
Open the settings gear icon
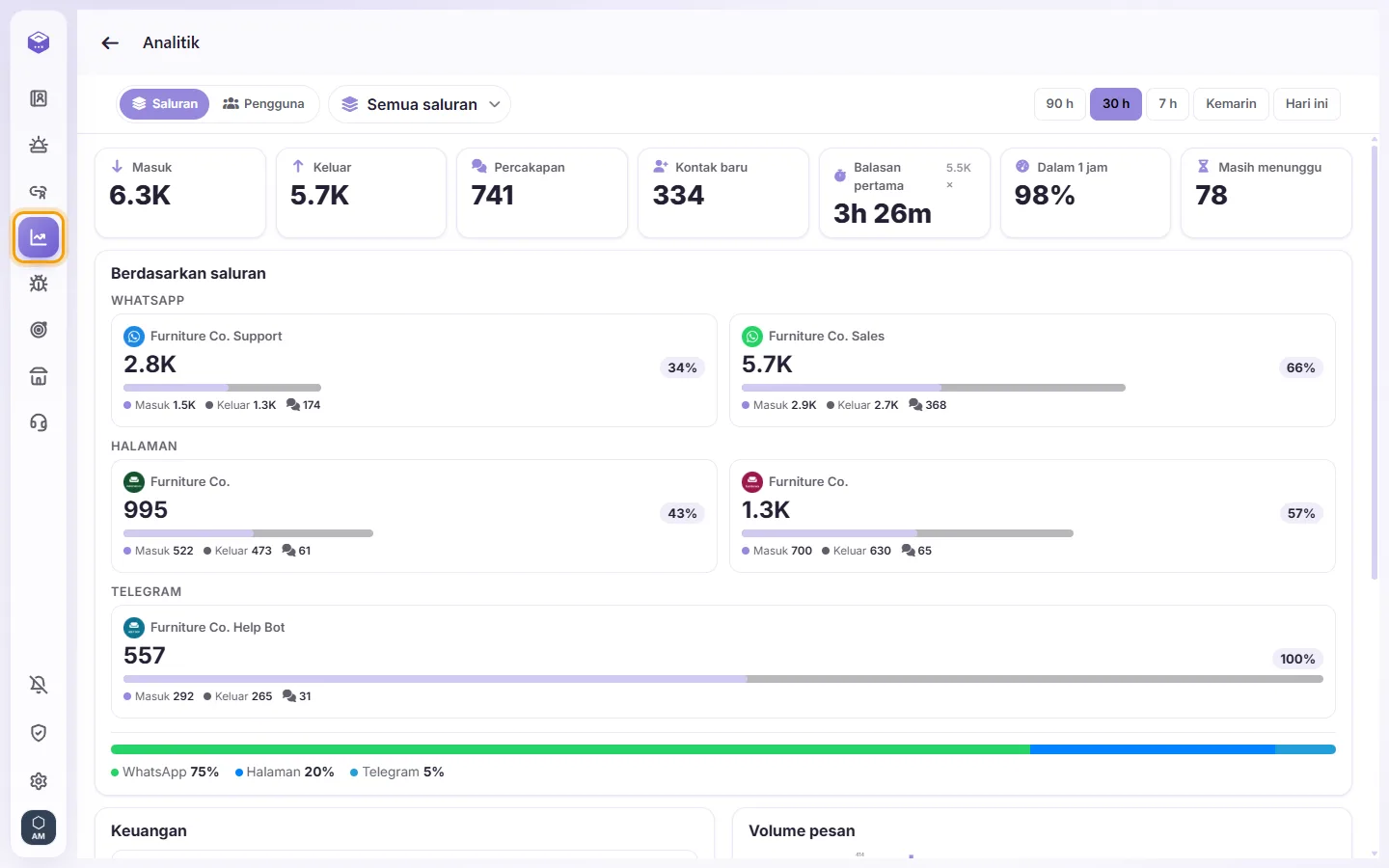pyautogui.click(x=39, y=781)
